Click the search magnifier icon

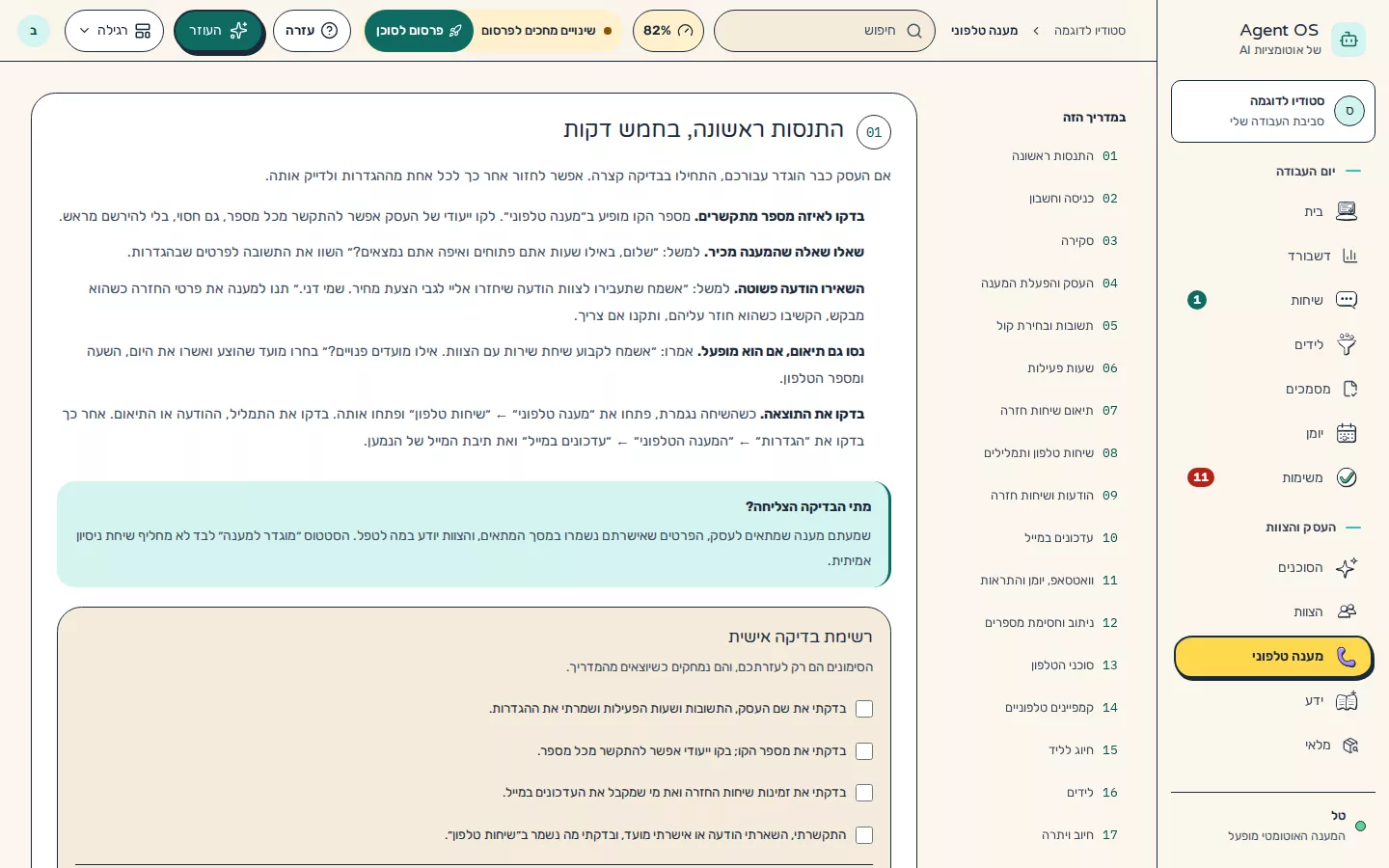(x=914, y=31)
